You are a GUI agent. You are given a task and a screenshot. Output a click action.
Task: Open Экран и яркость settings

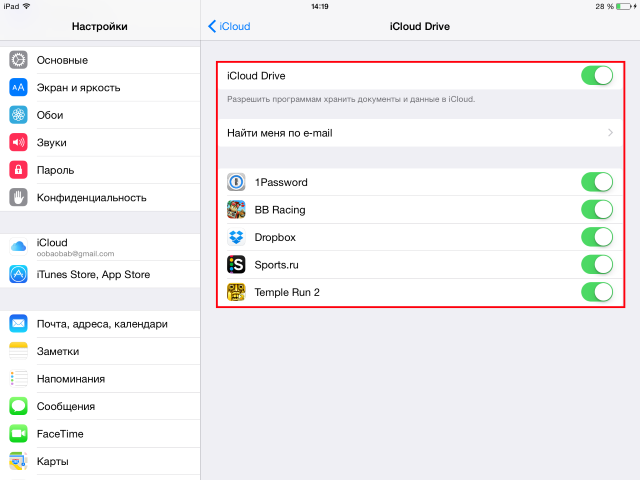(100, 87)
